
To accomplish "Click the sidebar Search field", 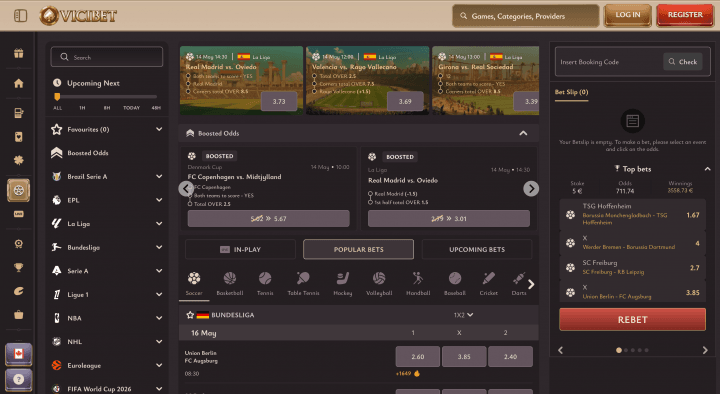I will tap(107, 57).
